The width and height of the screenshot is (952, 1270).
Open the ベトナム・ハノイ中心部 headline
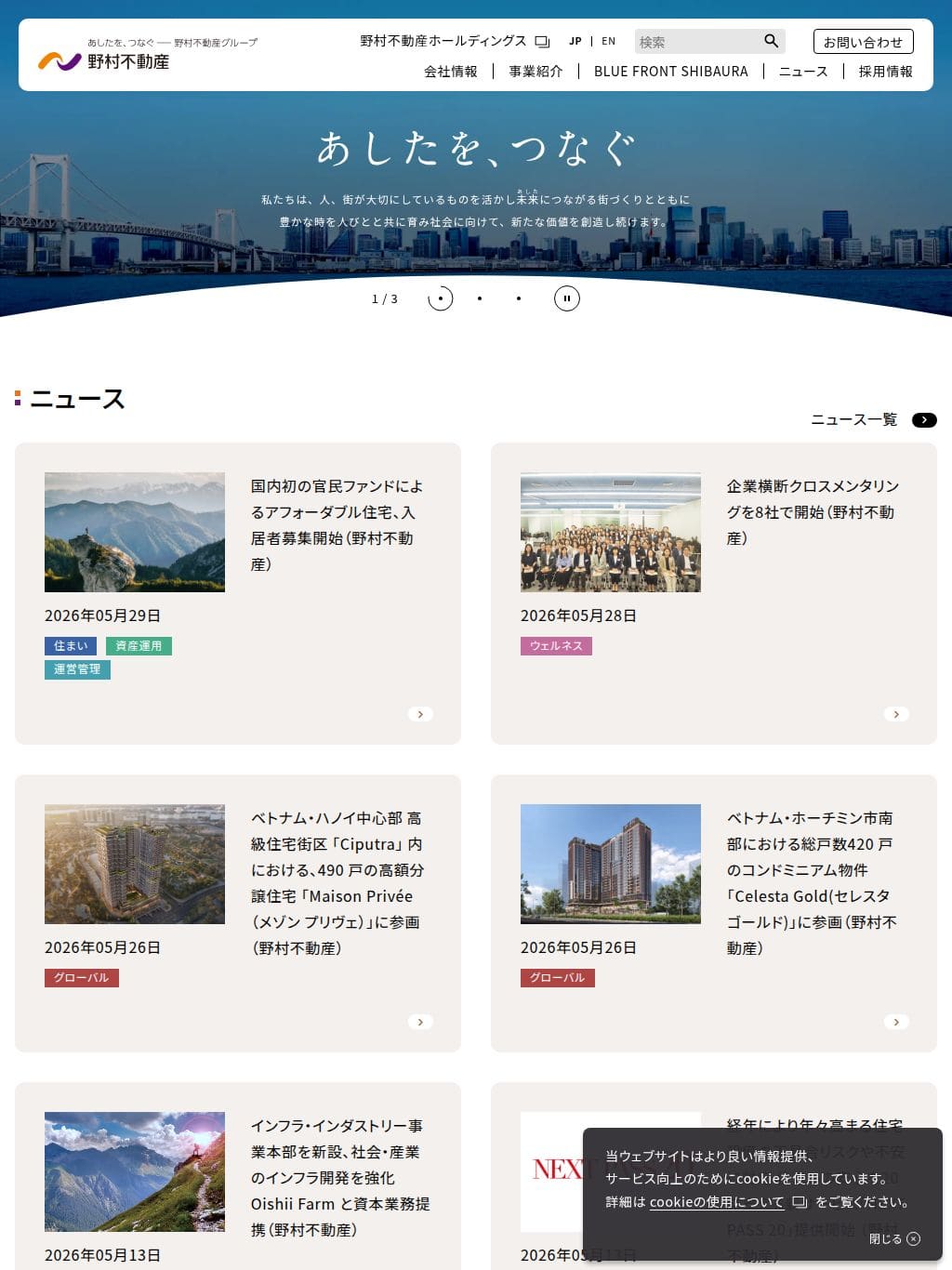(337, 883)
